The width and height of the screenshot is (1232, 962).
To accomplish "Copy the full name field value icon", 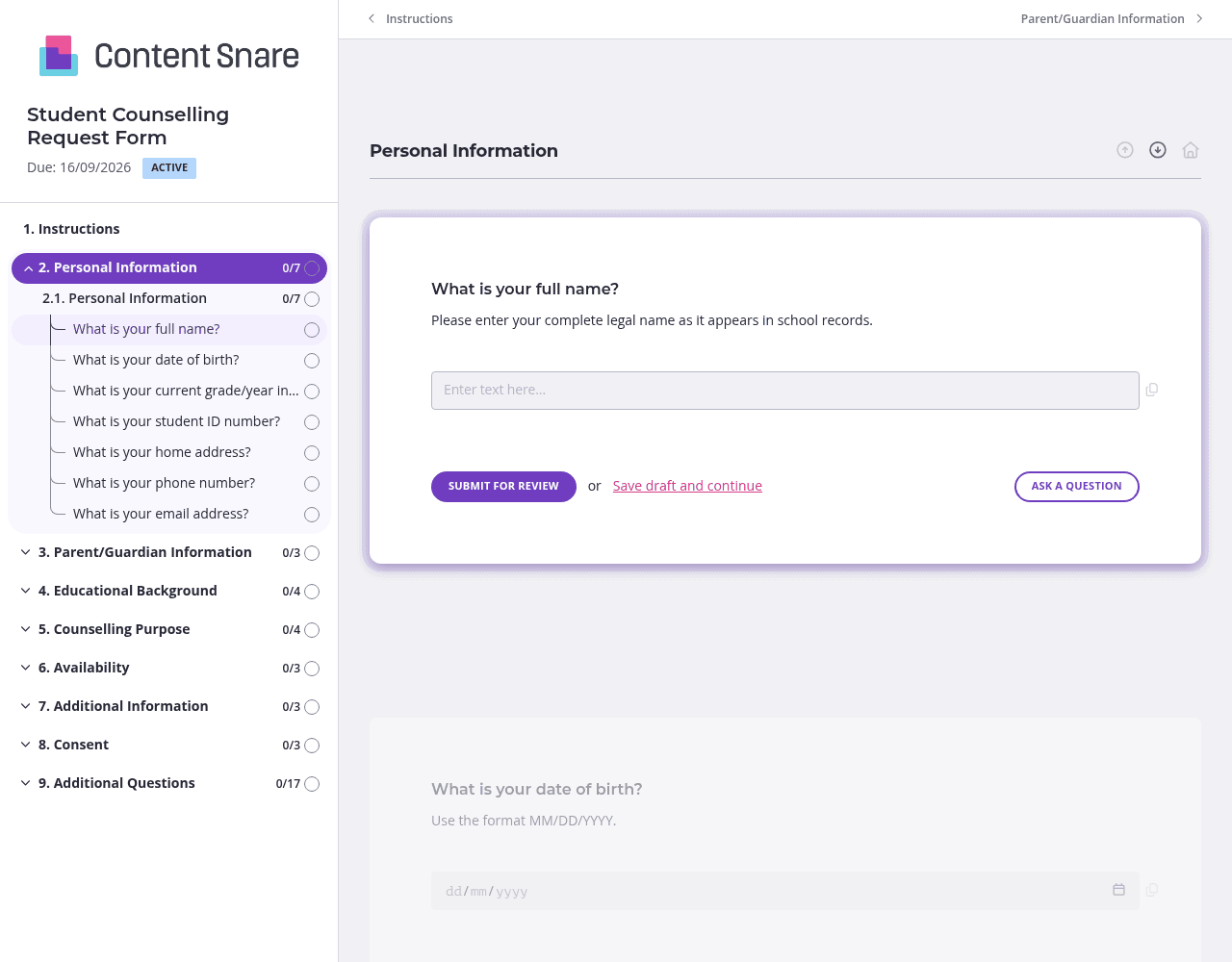I will 1152,390.
